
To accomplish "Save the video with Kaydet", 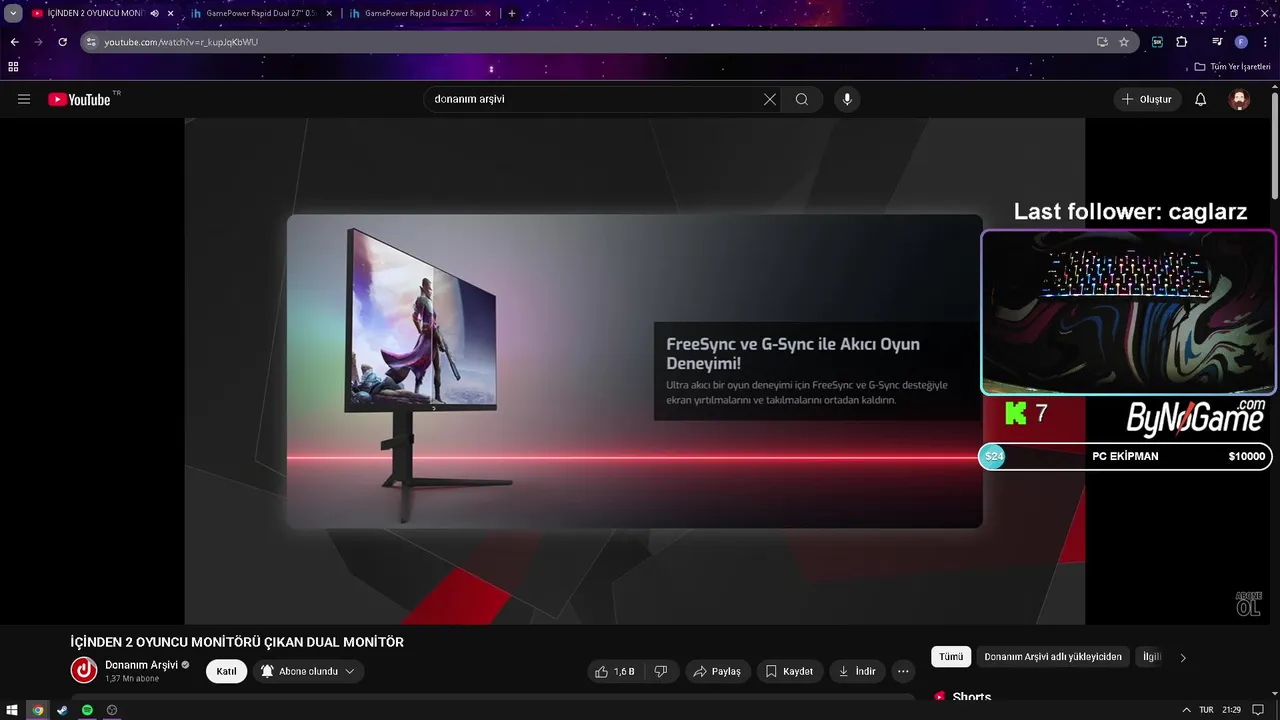I will [789, 671].
